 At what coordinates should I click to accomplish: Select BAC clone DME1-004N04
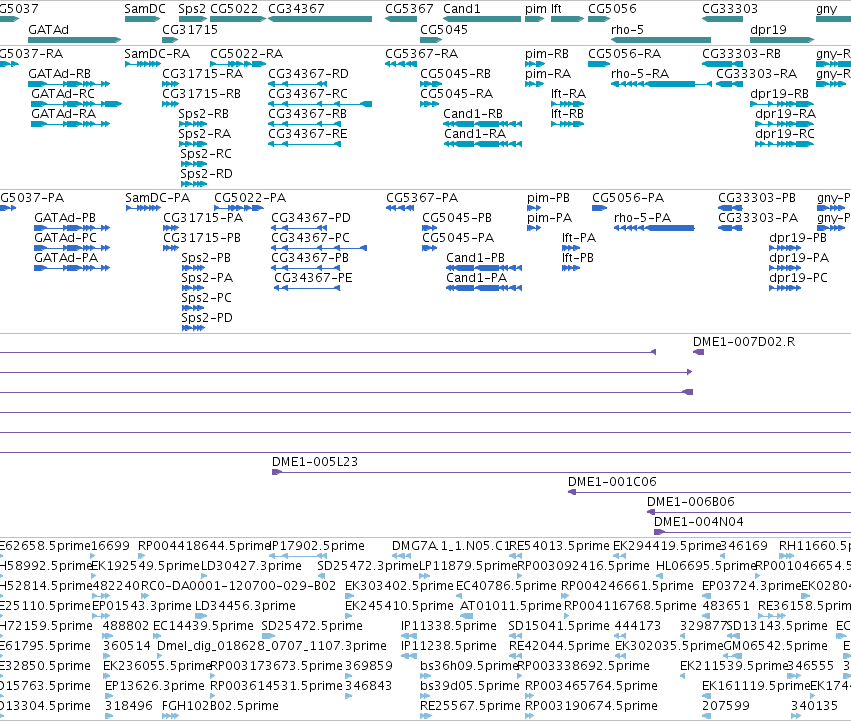pos(752,532)
